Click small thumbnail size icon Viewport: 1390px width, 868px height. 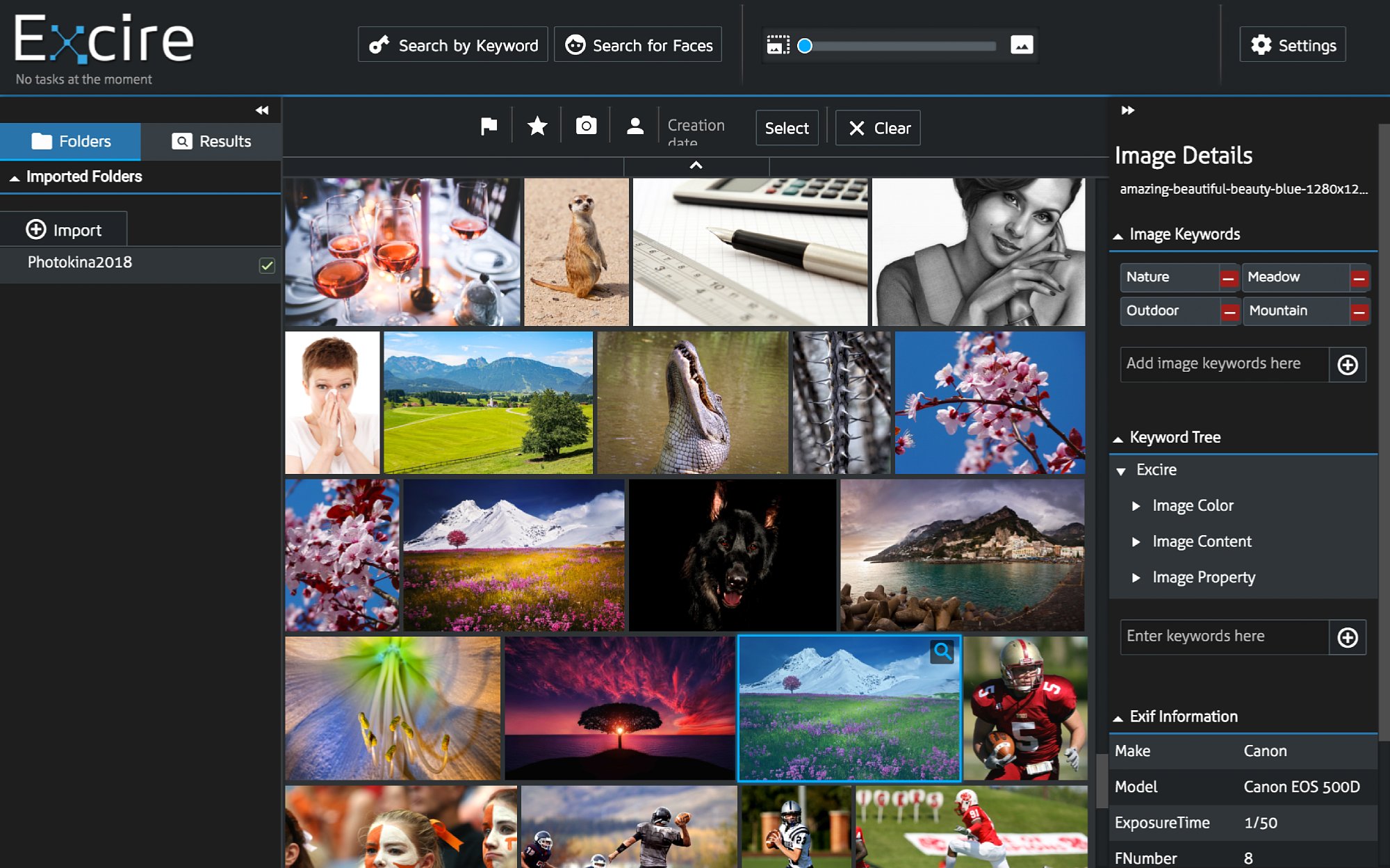(x=778, y=45)
